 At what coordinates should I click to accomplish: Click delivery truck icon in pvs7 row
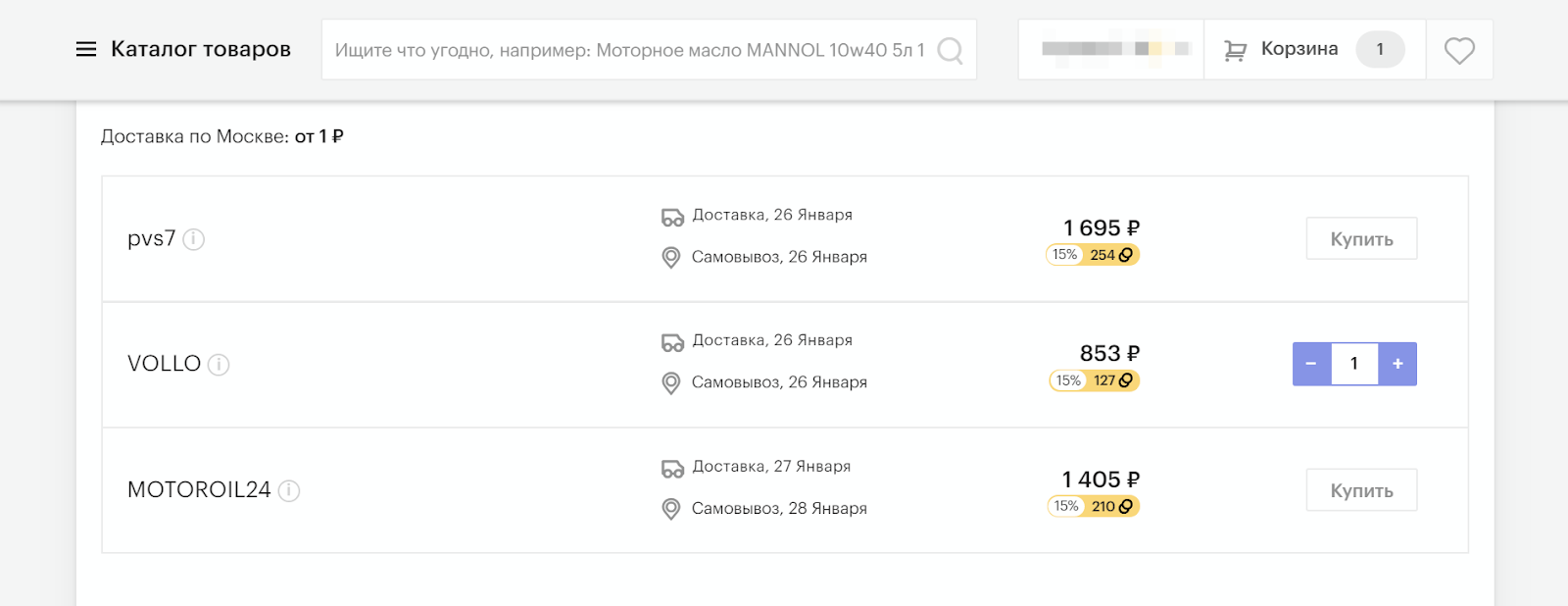click(x=672, y=217)
